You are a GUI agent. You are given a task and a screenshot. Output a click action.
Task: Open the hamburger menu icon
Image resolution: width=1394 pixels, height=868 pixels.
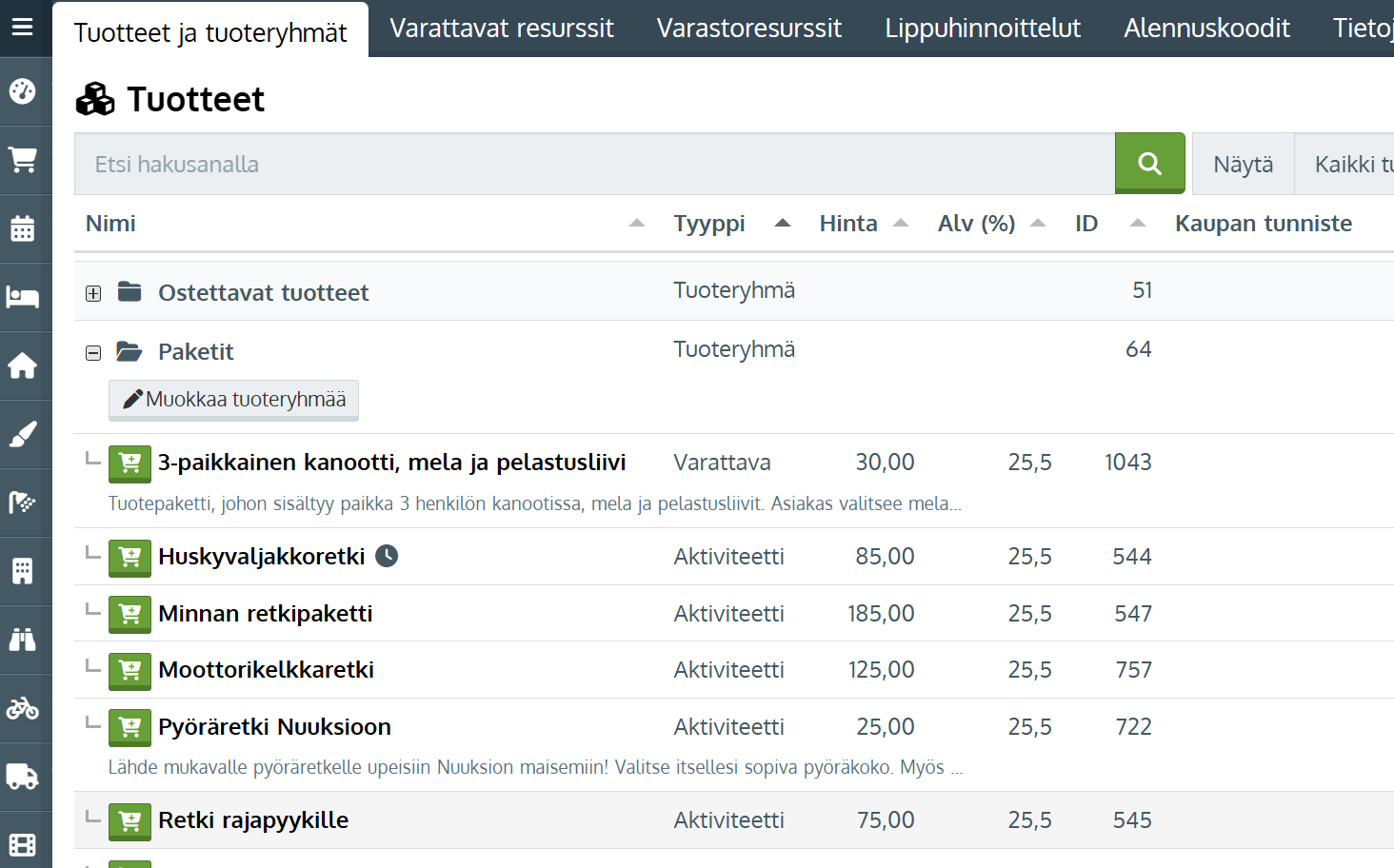[x=22, y=27]
